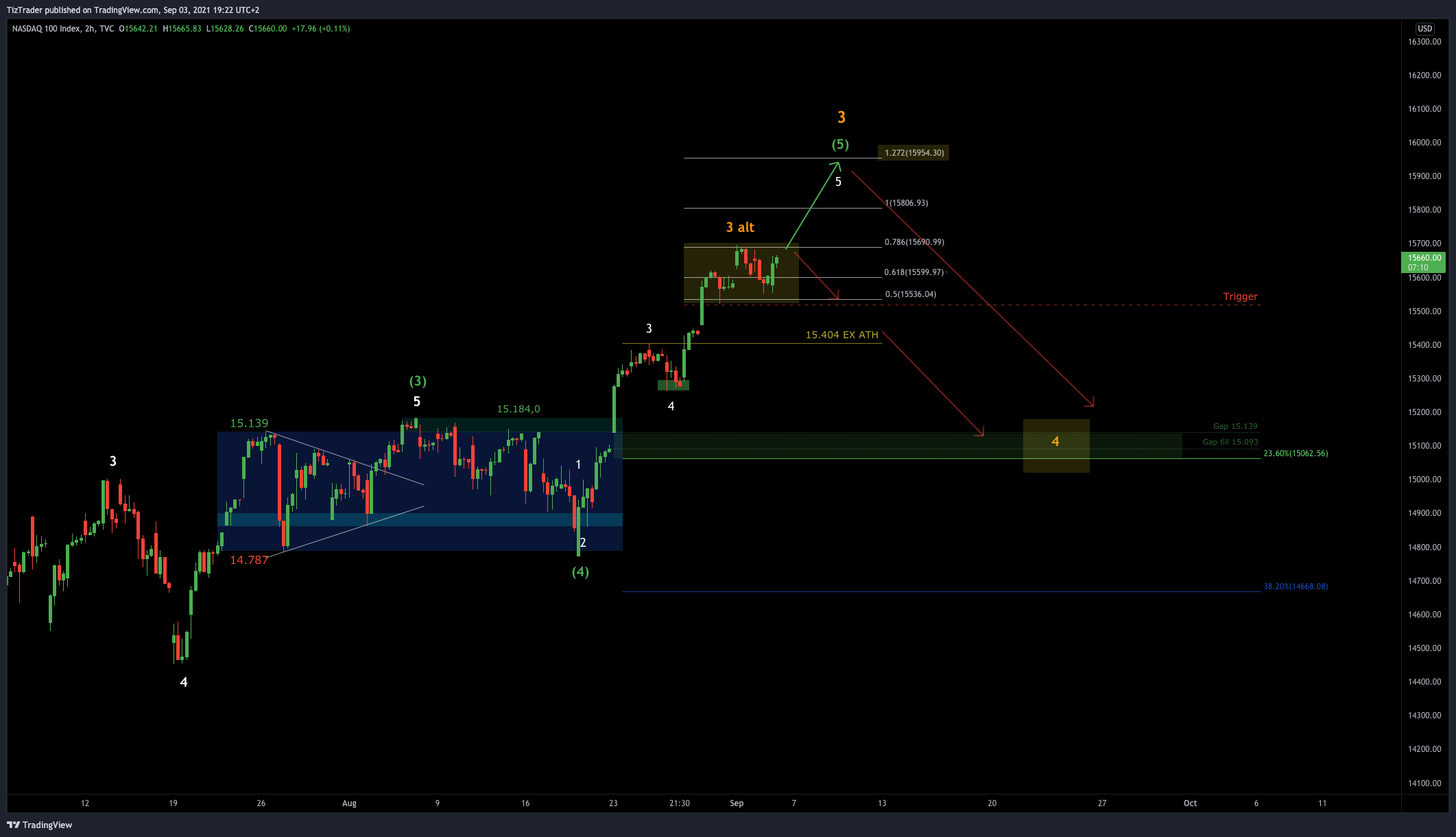Select the 1.272(15954.30) Fibonacci label
The width and height of the screenshot is (1456, 837).
tap(914, 153)
